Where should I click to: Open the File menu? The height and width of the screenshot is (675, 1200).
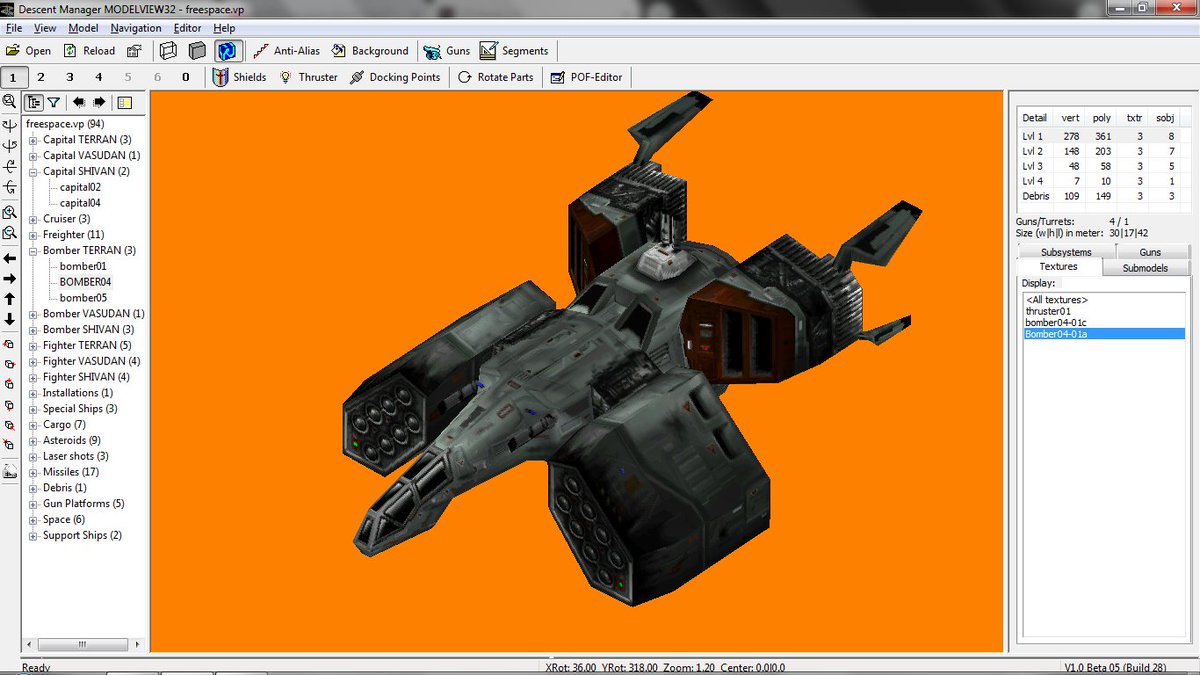[x=14, y=28]
